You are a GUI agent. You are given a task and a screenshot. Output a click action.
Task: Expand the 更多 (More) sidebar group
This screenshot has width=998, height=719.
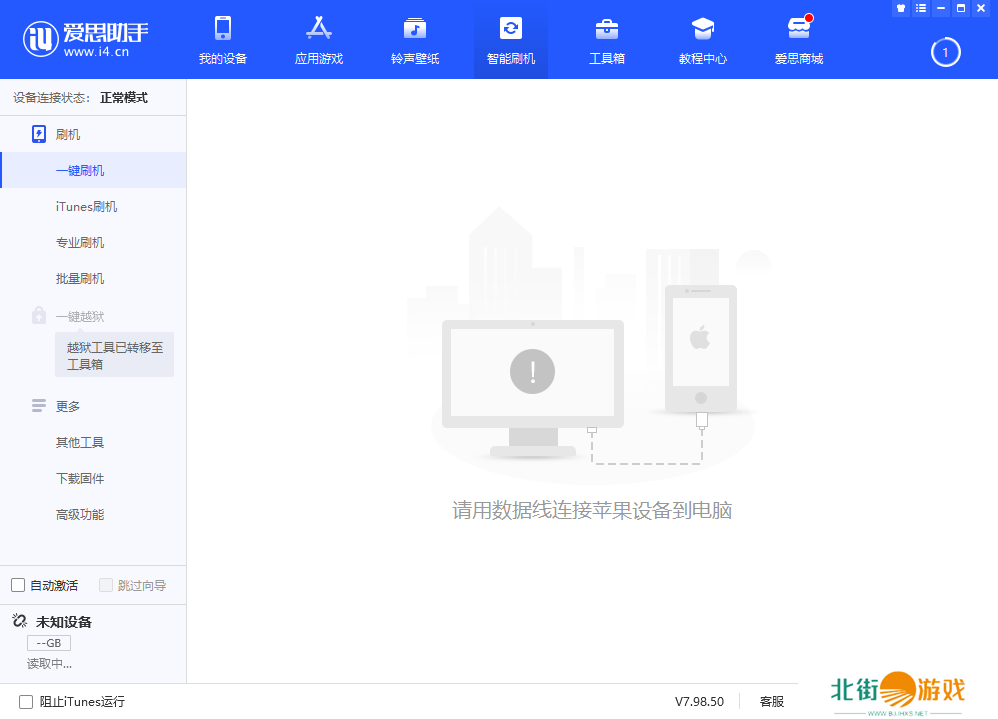[68, 406]
